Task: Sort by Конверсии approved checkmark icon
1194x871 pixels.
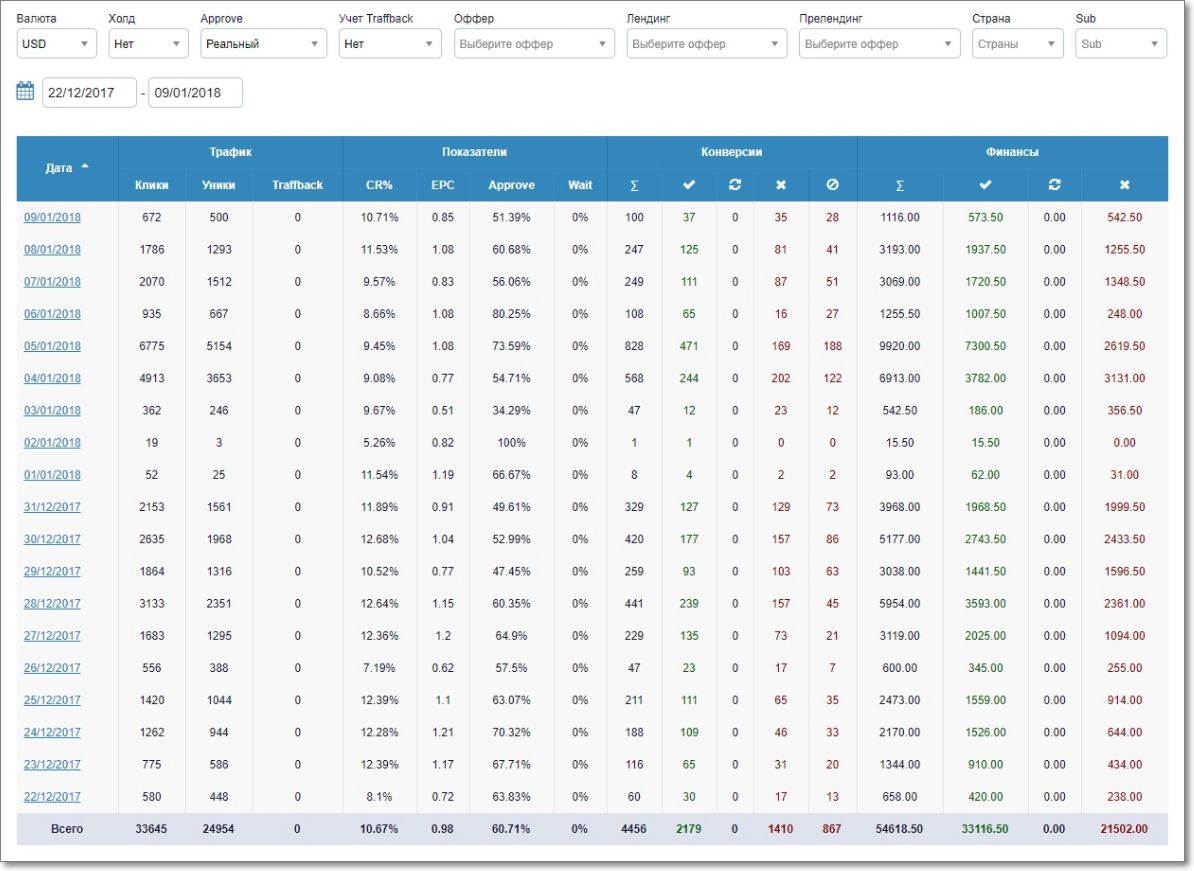Action: point(688,185)
